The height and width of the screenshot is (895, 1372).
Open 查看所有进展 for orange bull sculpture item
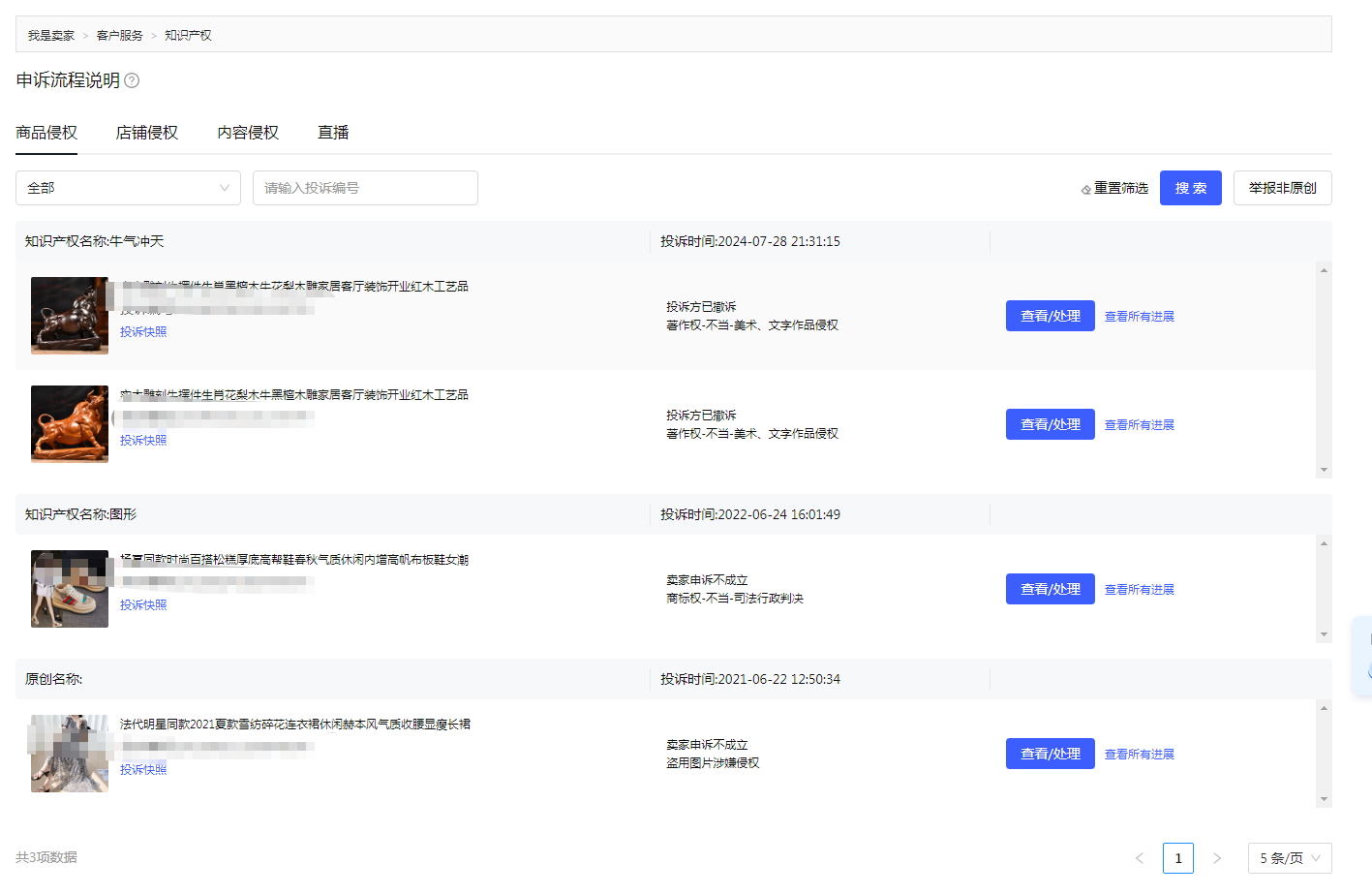1140,425
